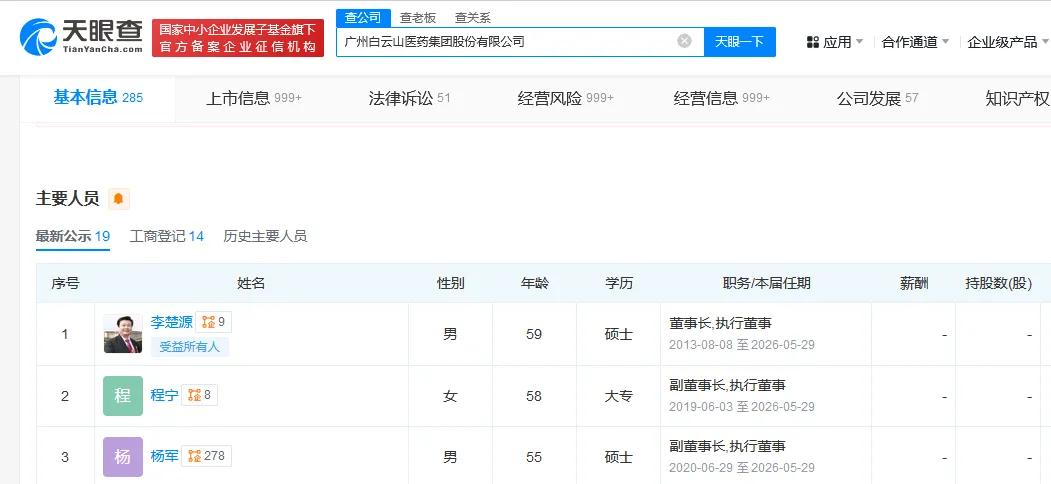This screenshot has height=484, width=1051.
Task: Switch to 查老板 search tab
Action: pyautogui.click(x=418, y=18)
